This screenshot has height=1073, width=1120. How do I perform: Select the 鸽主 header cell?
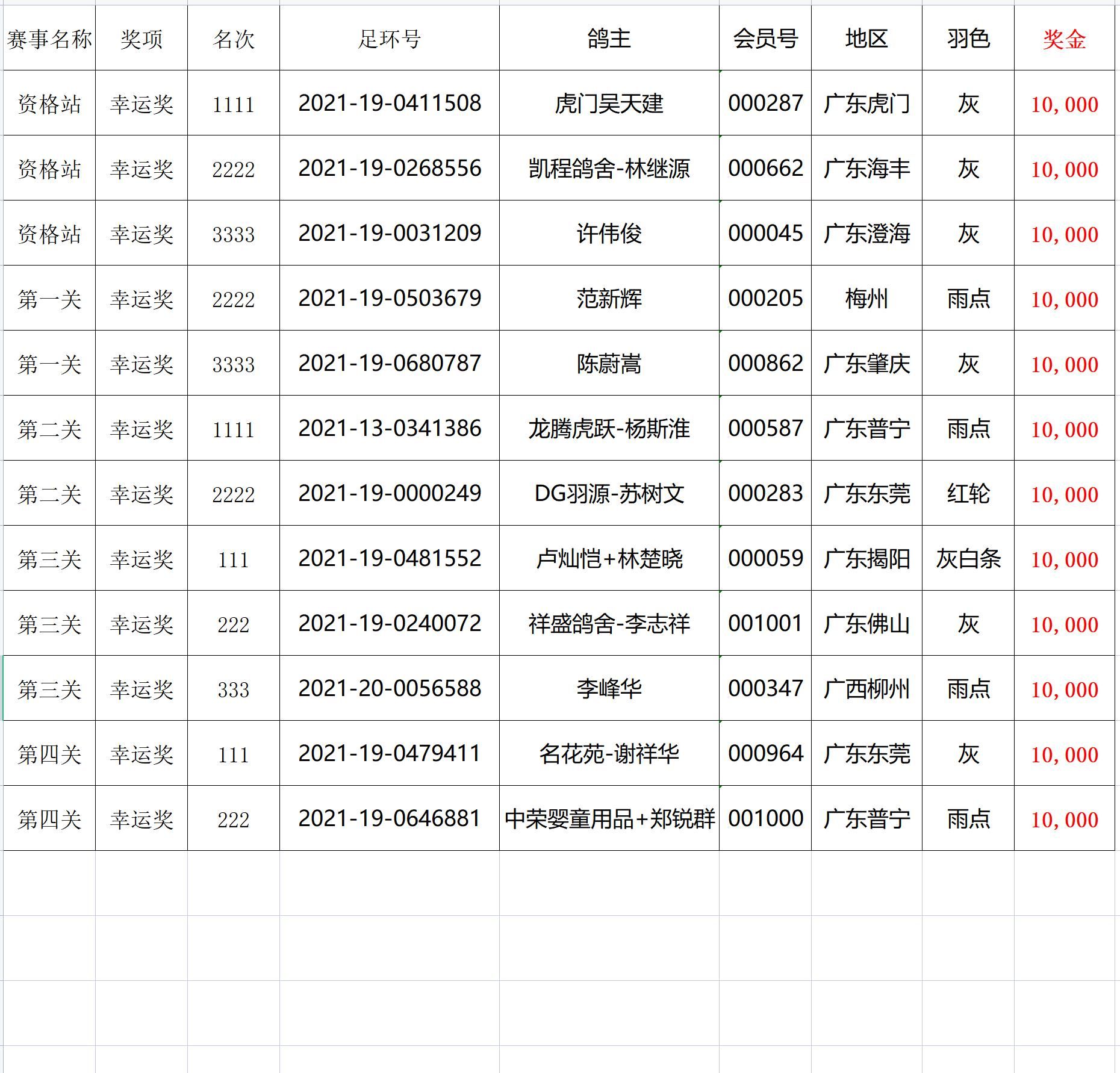click(x=609, y=38)
